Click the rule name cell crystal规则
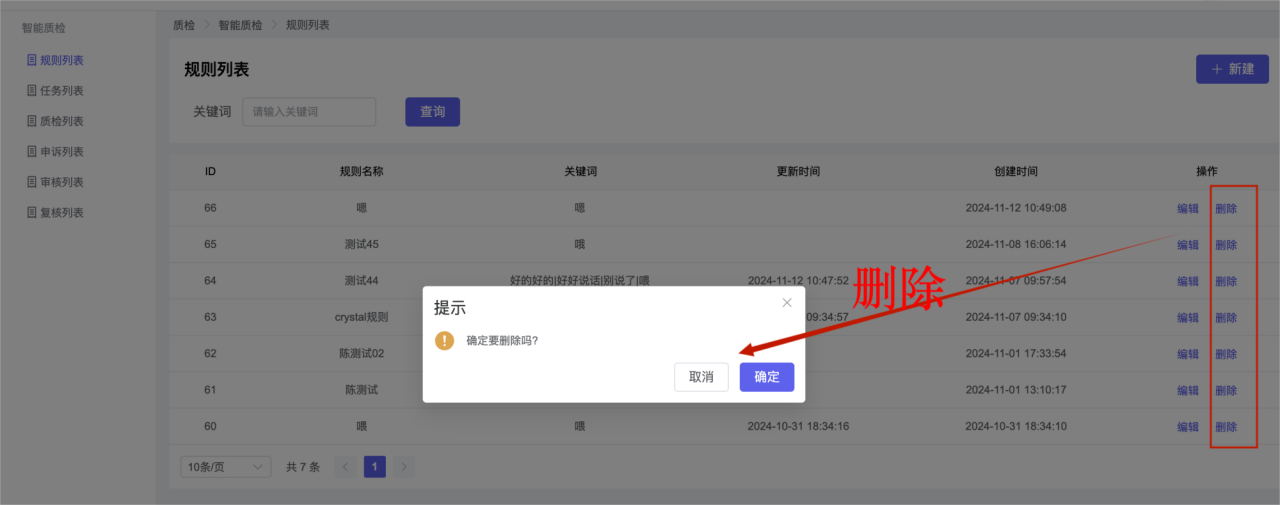 (x=361, y=318)
